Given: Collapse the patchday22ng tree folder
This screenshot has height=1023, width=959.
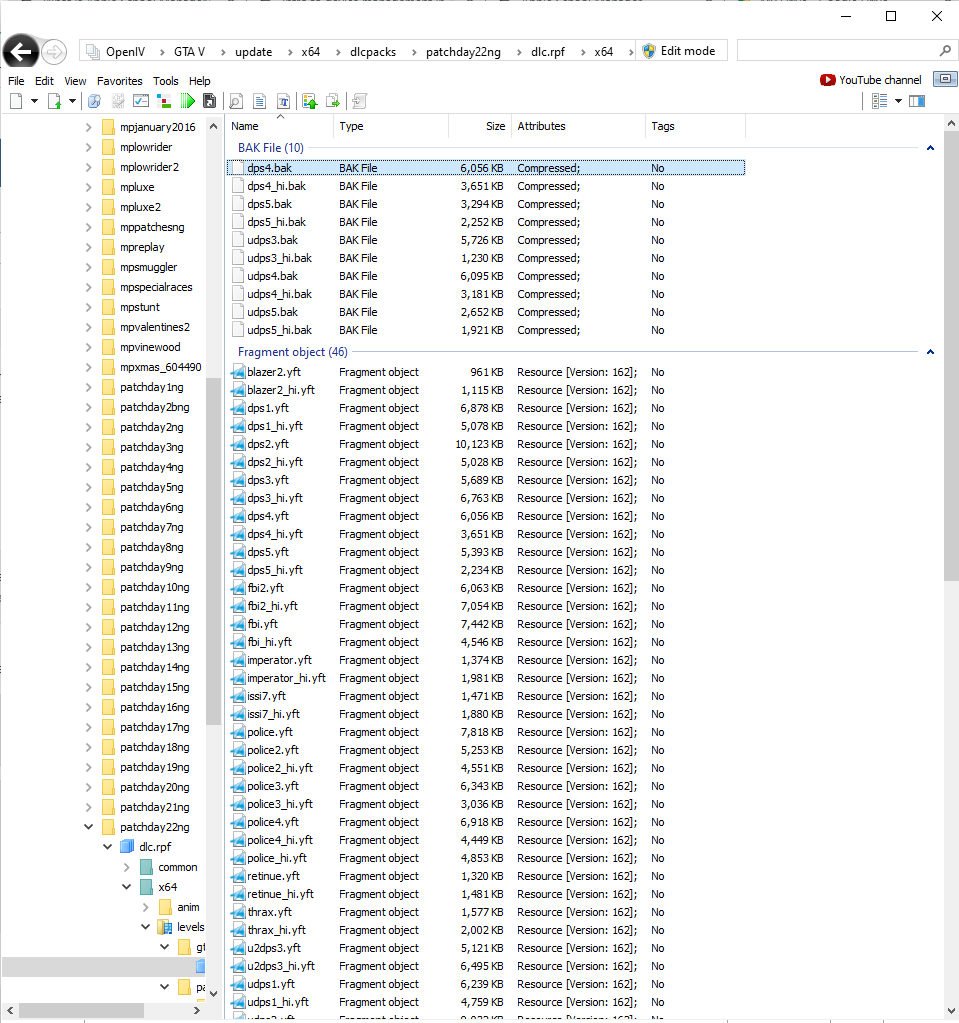Looking at the screenshot, I should (89, 827).
